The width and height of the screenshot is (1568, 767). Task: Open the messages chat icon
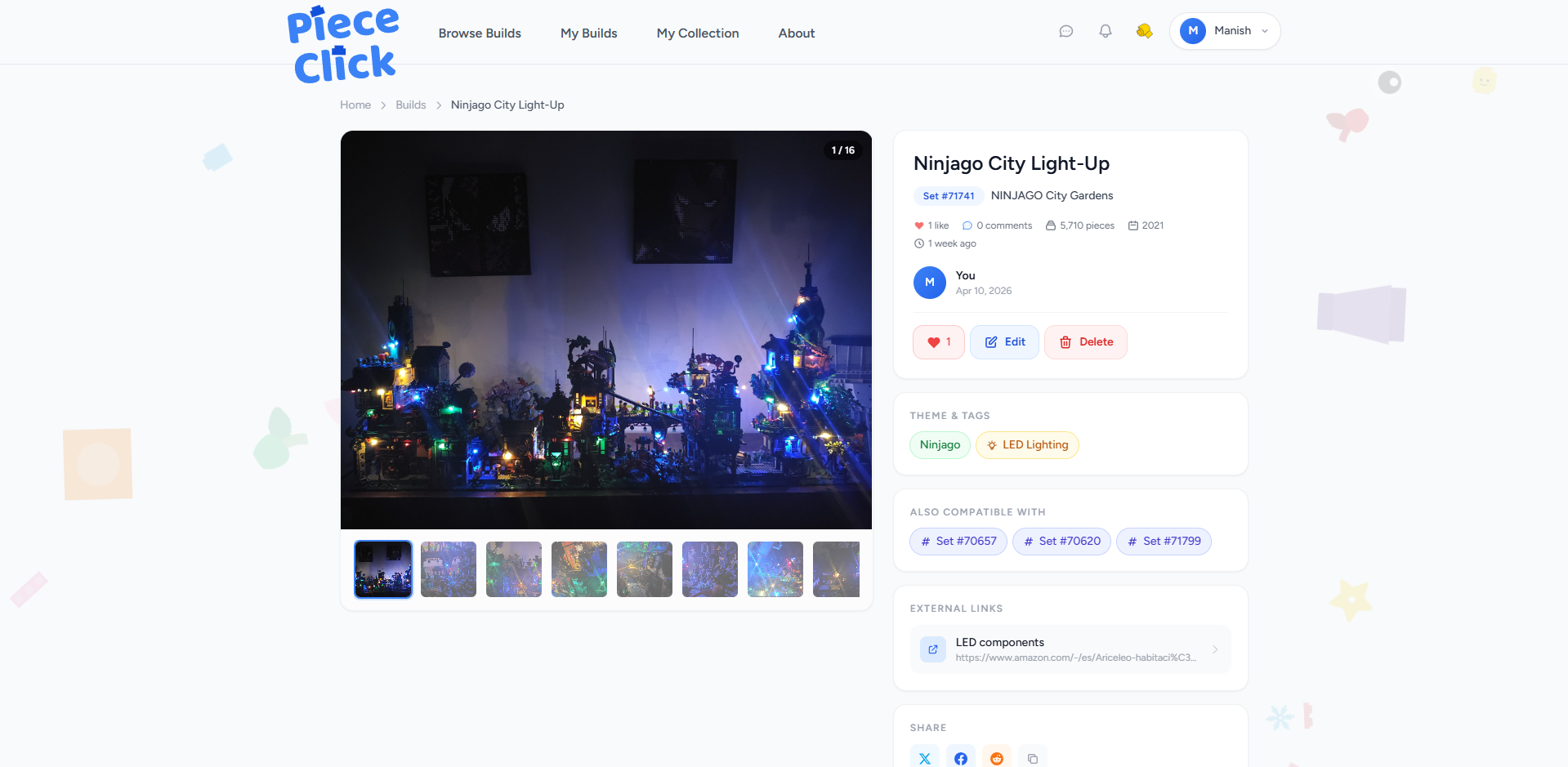point(1065,31)
